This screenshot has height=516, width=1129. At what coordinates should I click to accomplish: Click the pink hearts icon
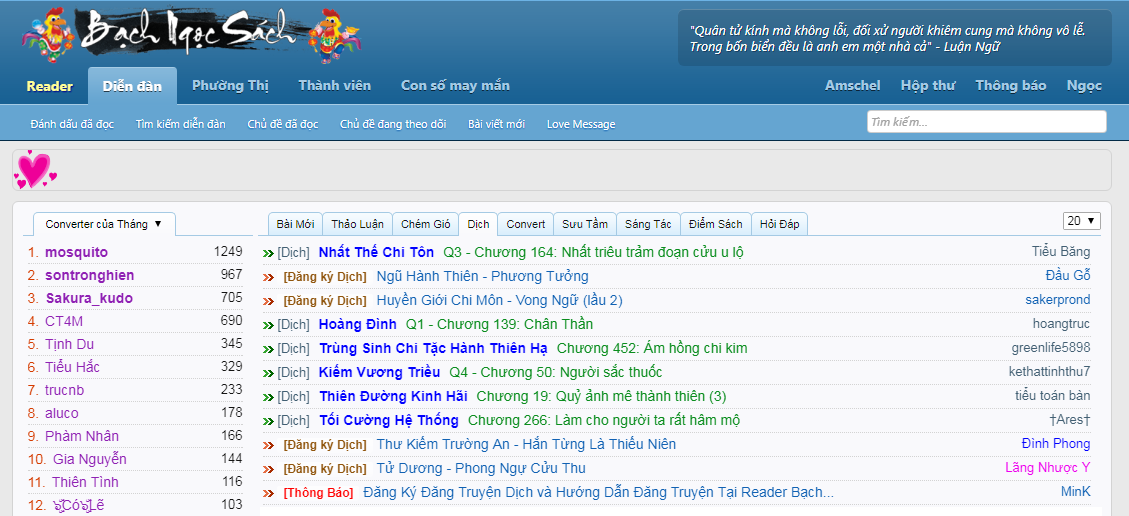tap(35, 170)
